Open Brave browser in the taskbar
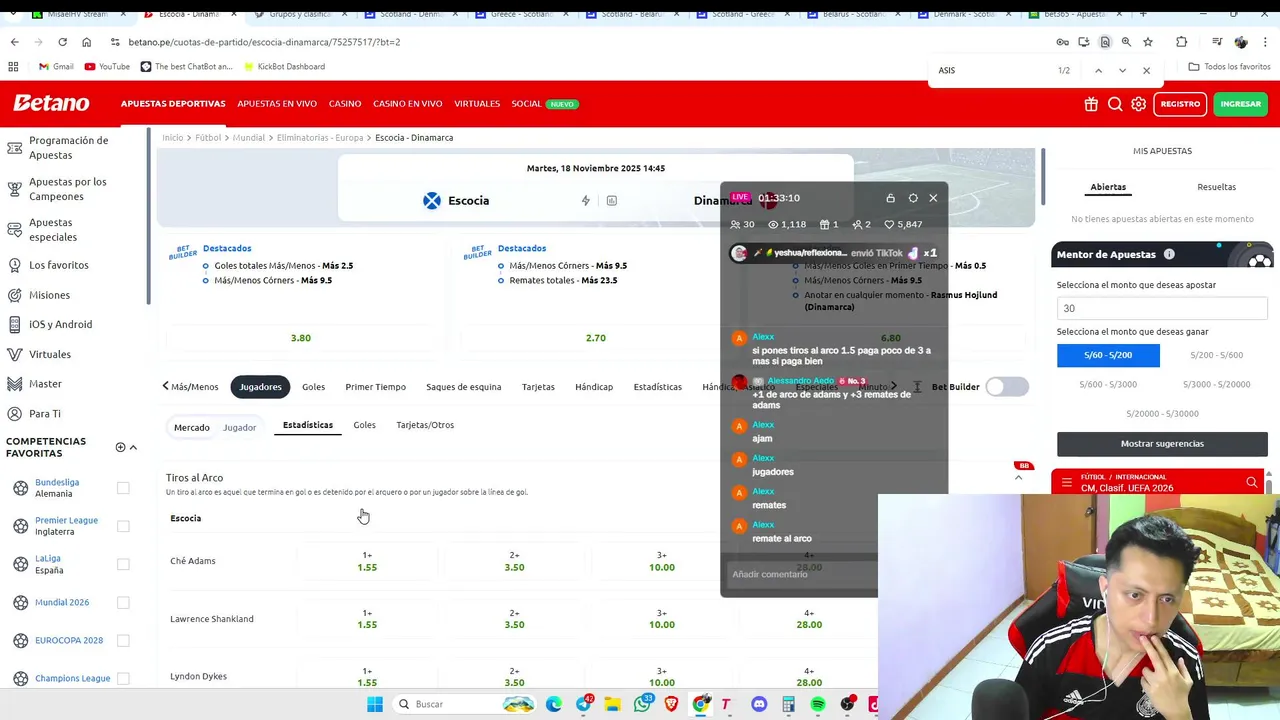Viewport: 1280px width, 720px height. coord(671,704)
